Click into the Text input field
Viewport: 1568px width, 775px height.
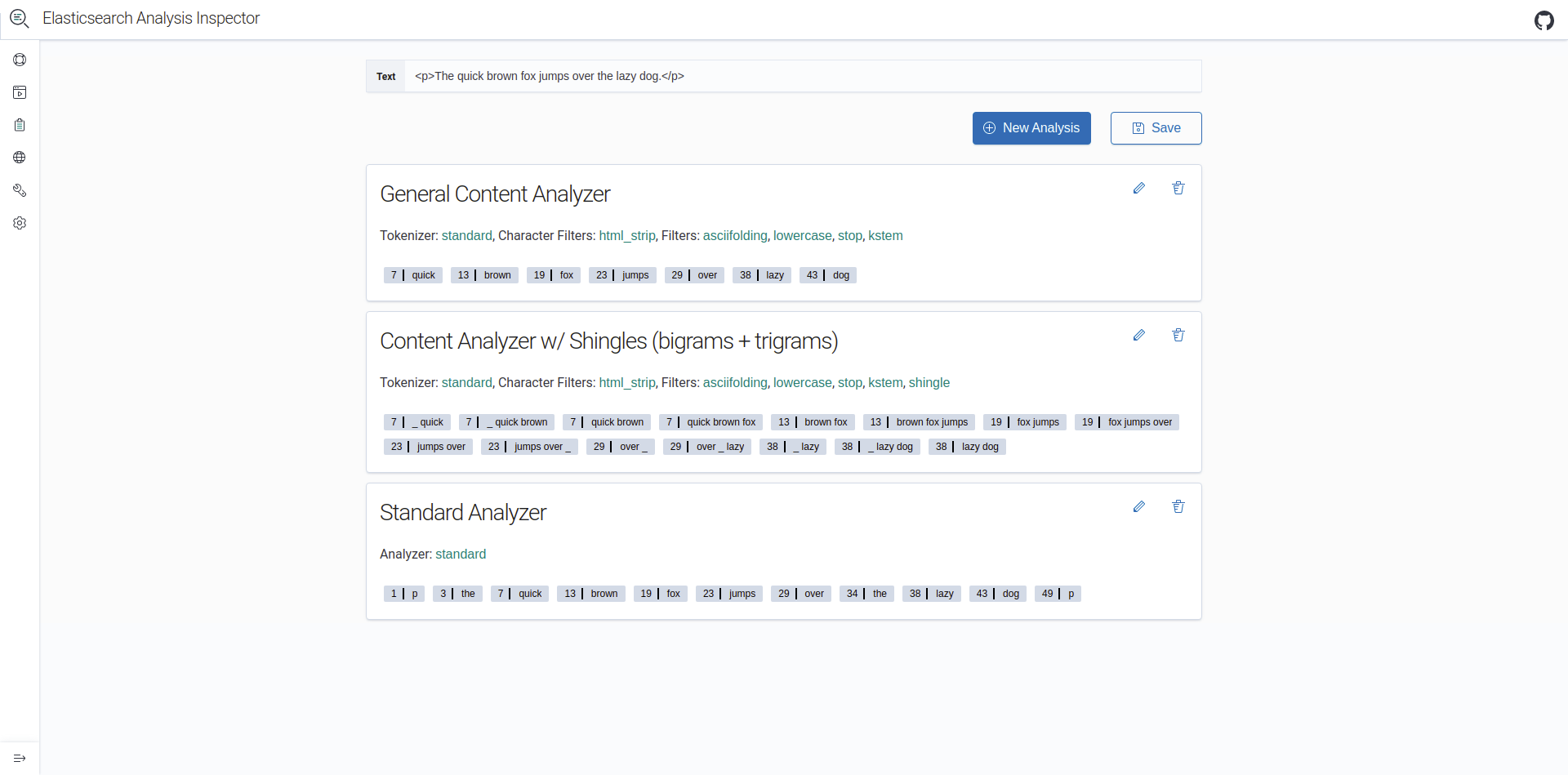click(800, 76)
